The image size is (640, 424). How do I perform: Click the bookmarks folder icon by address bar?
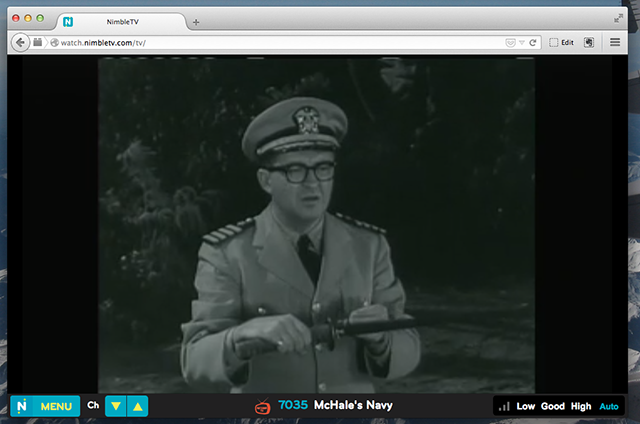pos(38,42)
